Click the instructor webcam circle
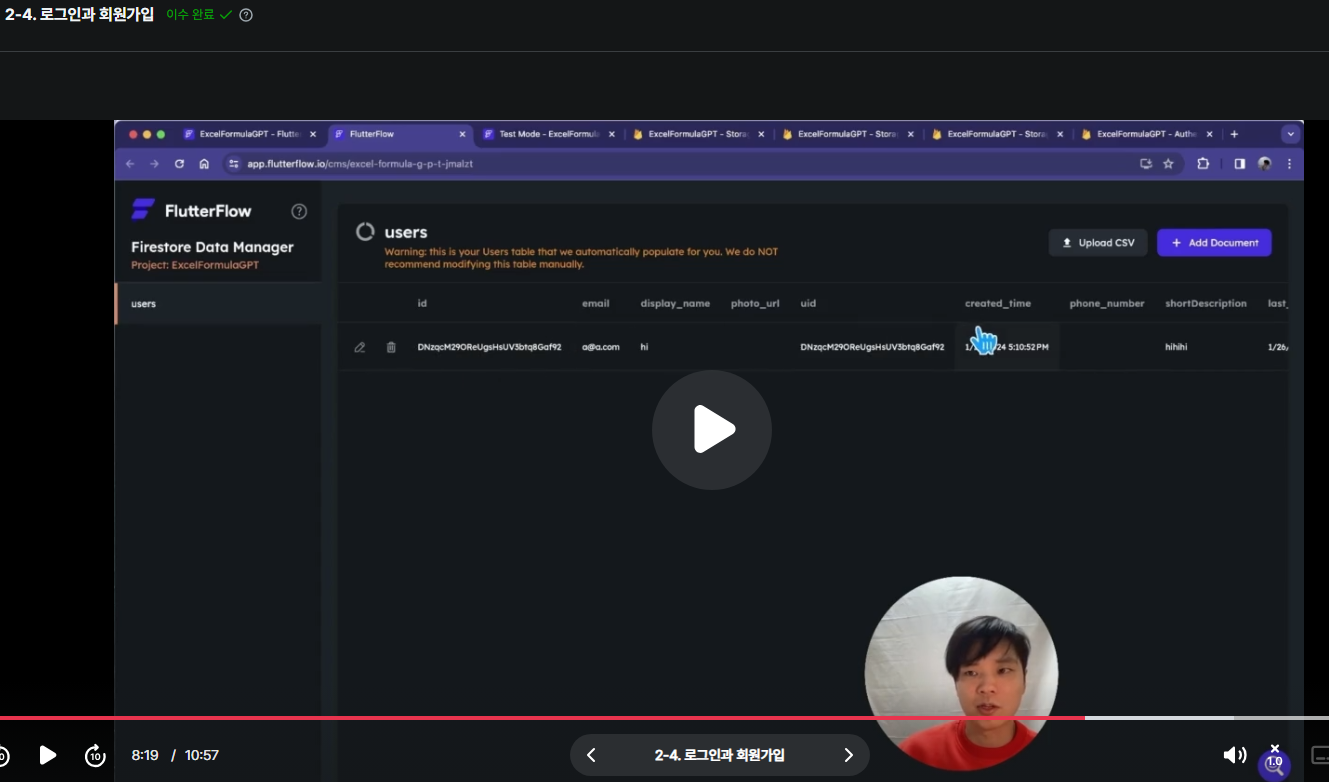The image size is (1329, 782). click(961, 674)
